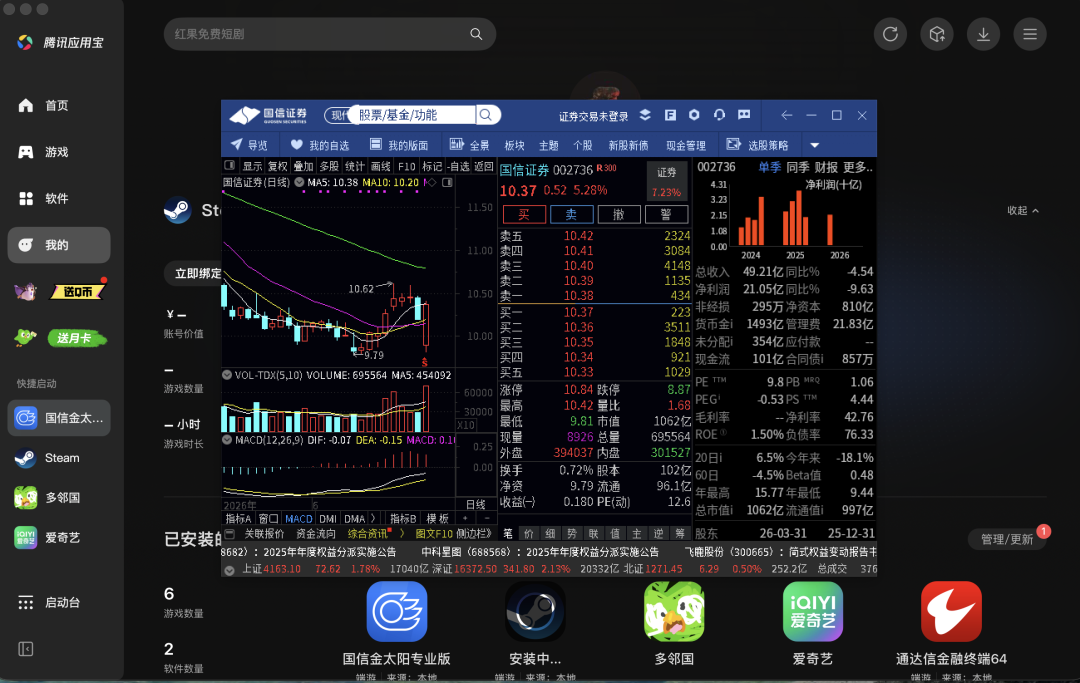Click the refresh icon in Tencent App Store

pos(890,34)
